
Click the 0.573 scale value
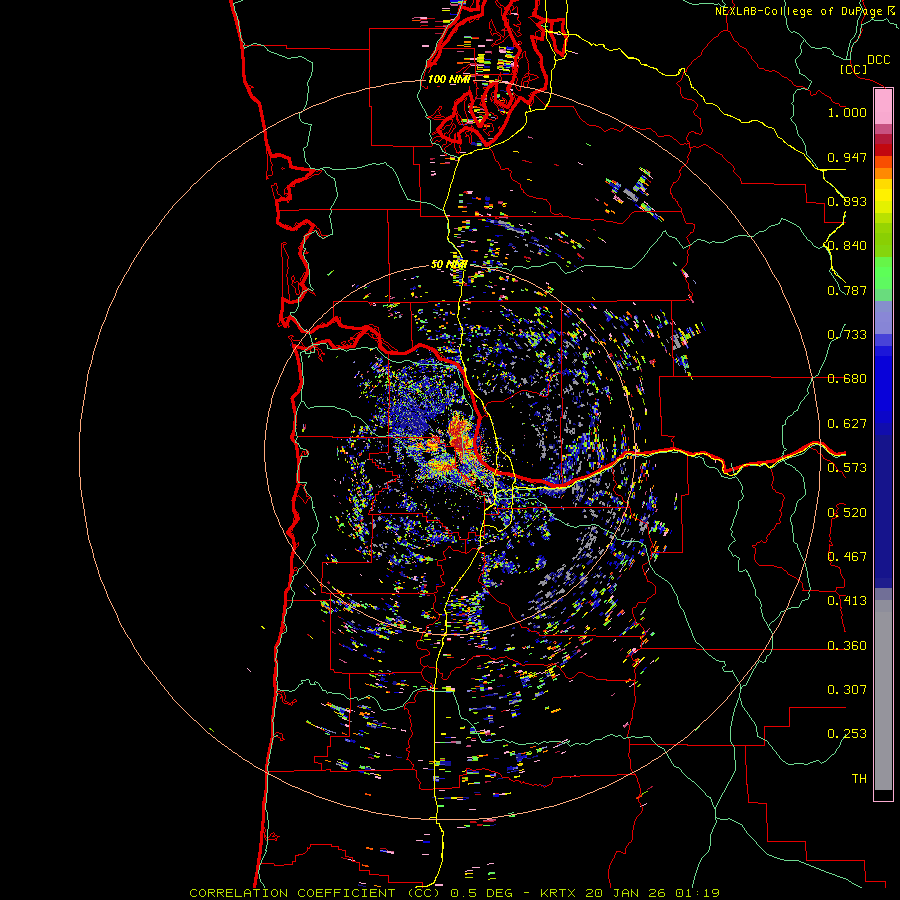point(847,468)
